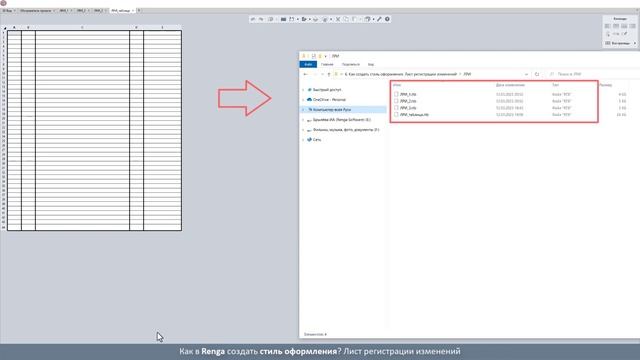Image resolution: width=640 pixels, height=360 pixels.
Task: Open the address bar history dropdown in Explorer
Action: coord(527,74)
